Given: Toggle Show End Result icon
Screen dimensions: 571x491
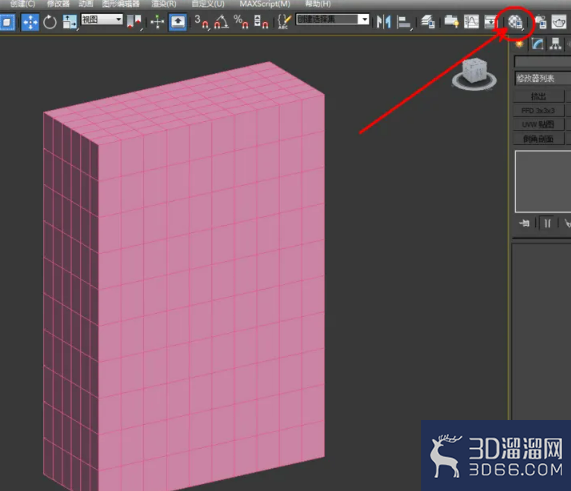Looking at the screenshot, I should click(547, 223).
